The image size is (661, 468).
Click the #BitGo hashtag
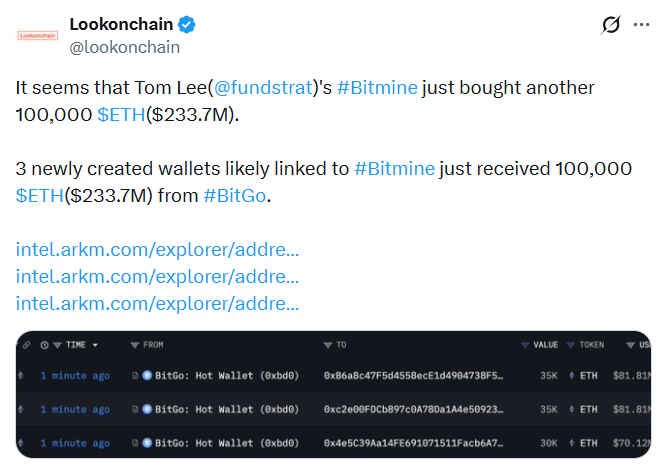(x=236, y=194)
